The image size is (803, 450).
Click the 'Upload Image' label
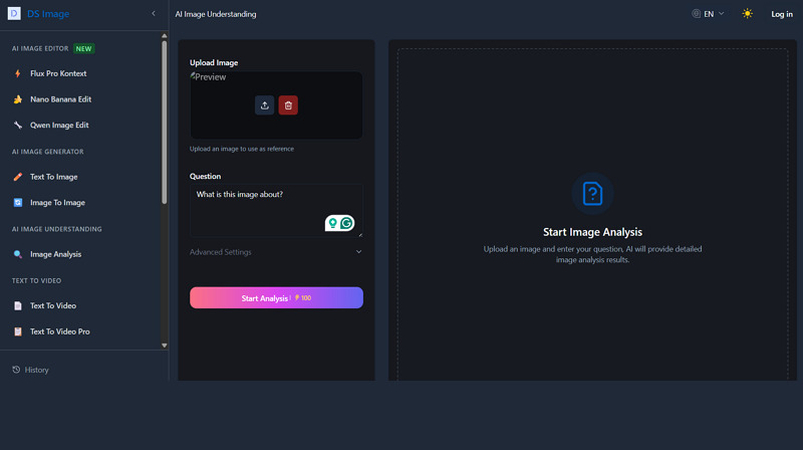point(214,62)
